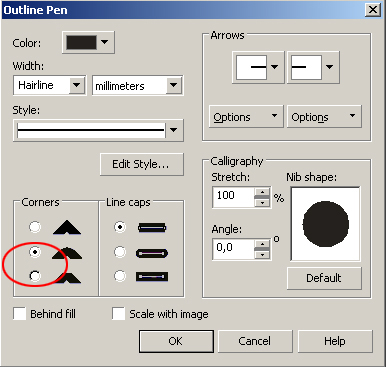Image resolution: width=386 pixels, height=367 pixels.
Task: Click the Edit Style... button
Action: tap(142, 164)
